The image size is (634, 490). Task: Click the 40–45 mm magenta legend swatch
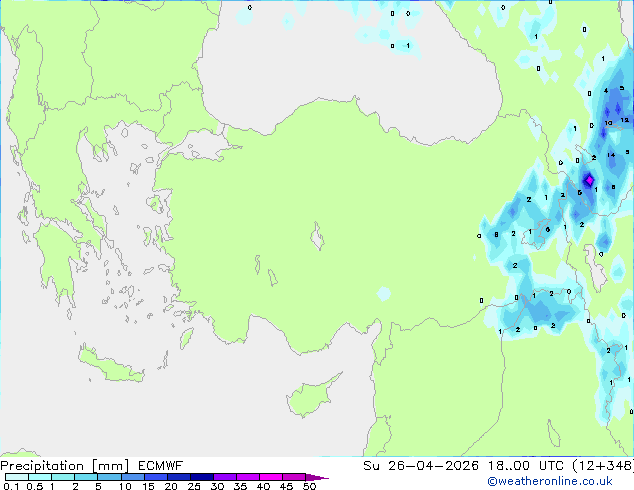point(271,477)
